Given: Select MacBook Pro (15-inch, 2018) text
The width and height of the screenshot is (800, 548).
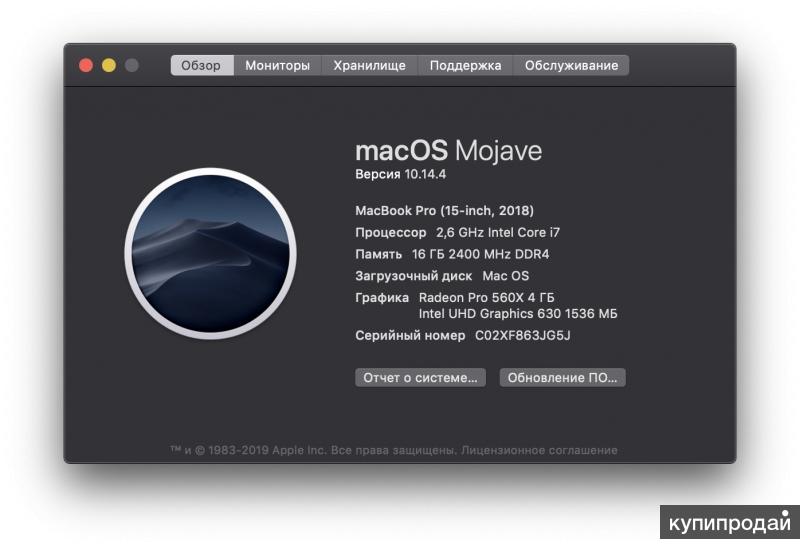Looking at the screenshot, I should point(444,211).
